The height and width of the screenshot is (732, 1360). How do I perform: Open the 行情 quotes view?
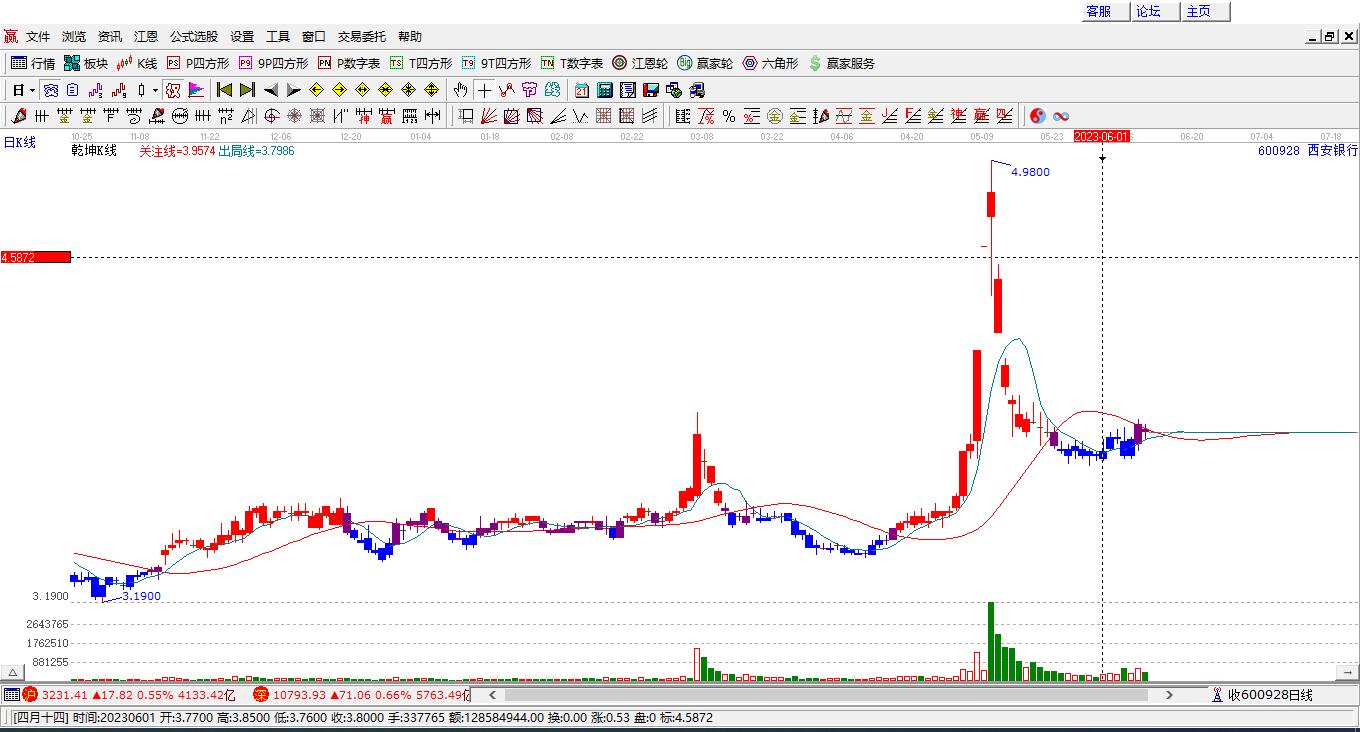(x=33, y=63)
